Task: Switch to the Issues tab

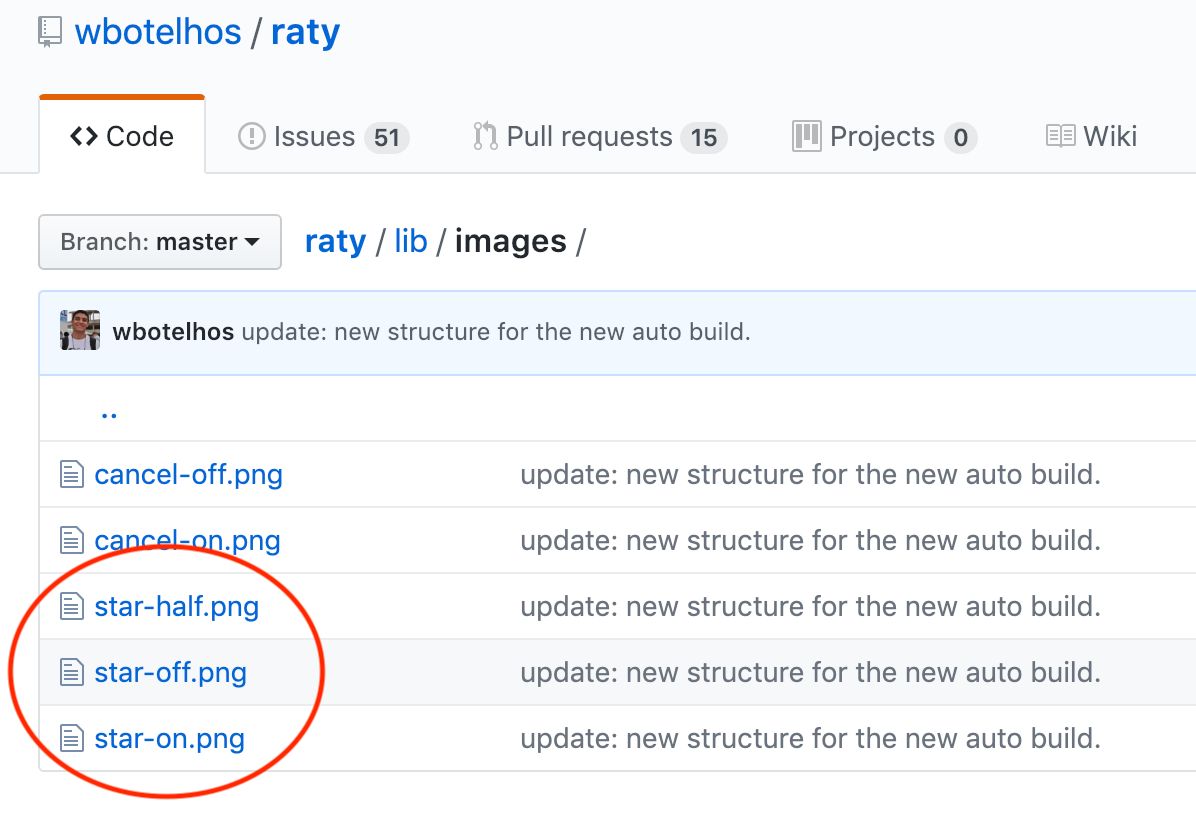Action: [x=323, y=136]
